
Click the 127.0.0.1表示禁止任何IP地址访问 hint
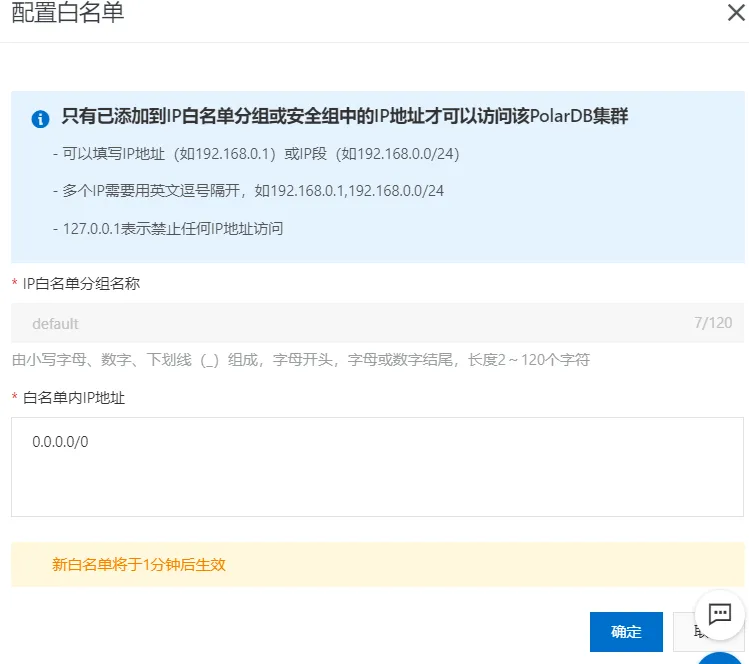[x=168, y=229]
